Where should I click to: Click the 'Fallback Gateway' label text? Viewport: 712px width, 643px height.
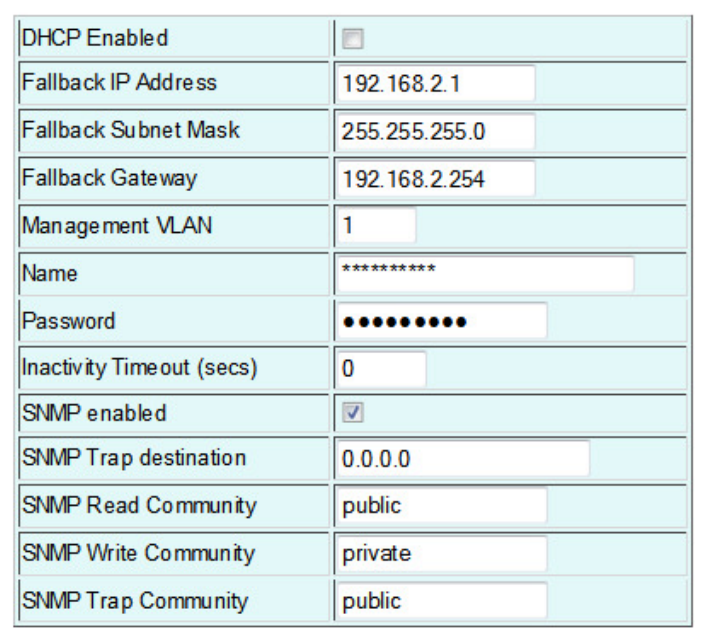pos(109,178)
